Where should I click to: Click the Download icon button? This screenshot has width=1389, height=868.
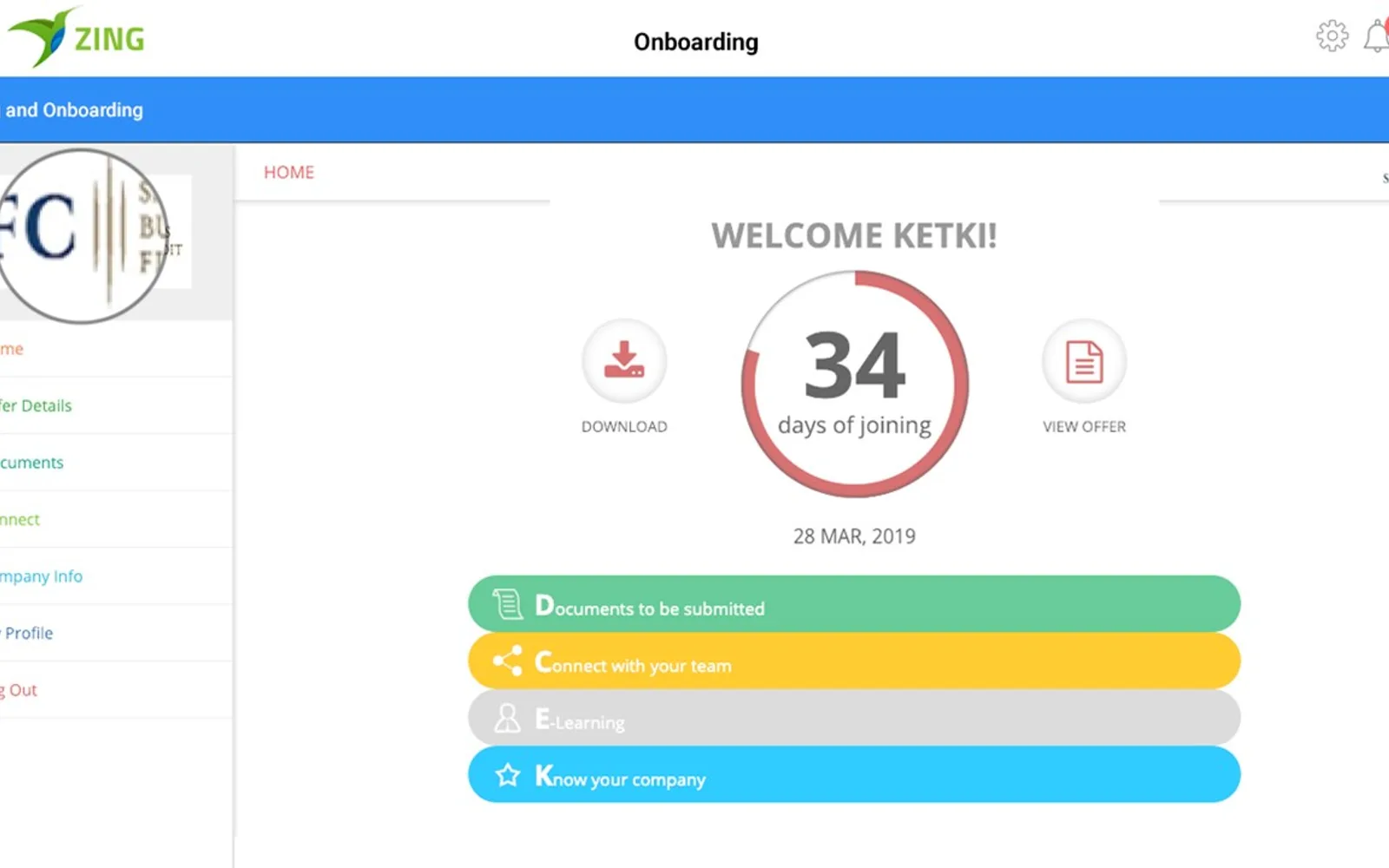[x=624, y=361]
